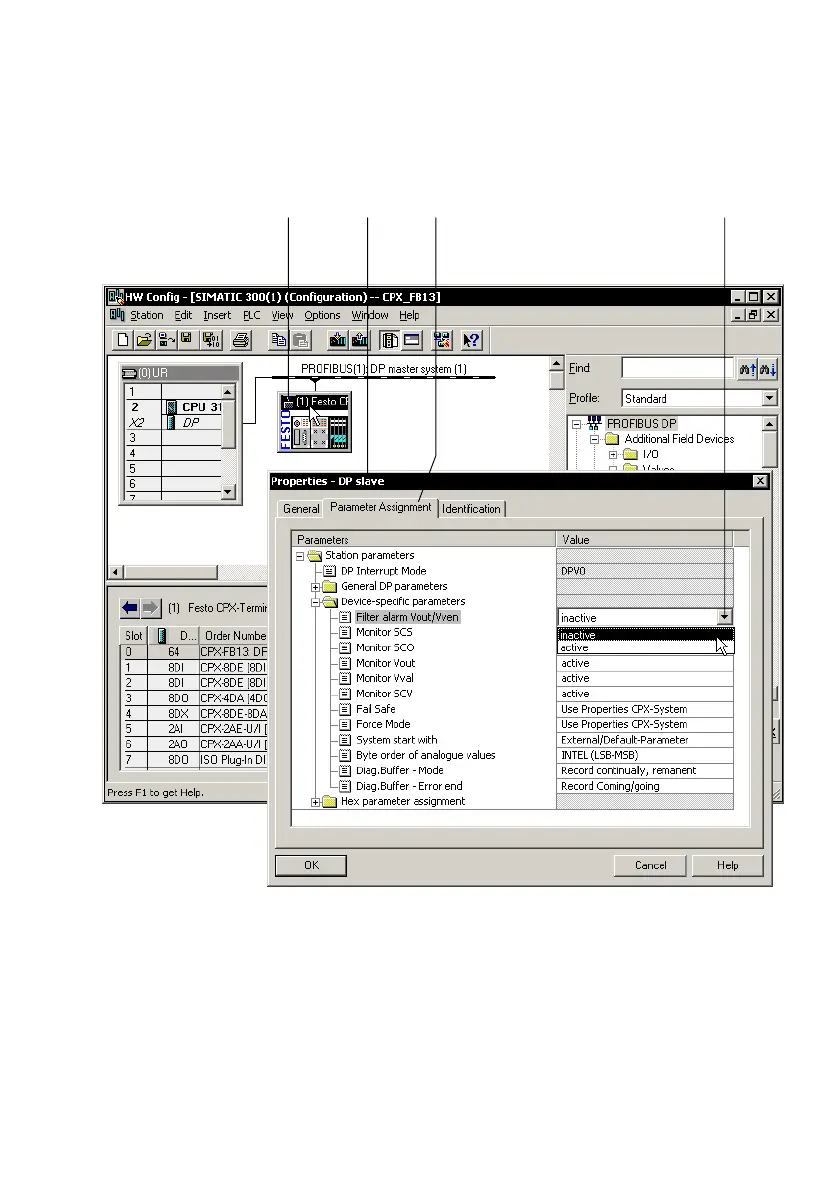Copy the selection with the Copy toolbar icon

tap(279, 340)
